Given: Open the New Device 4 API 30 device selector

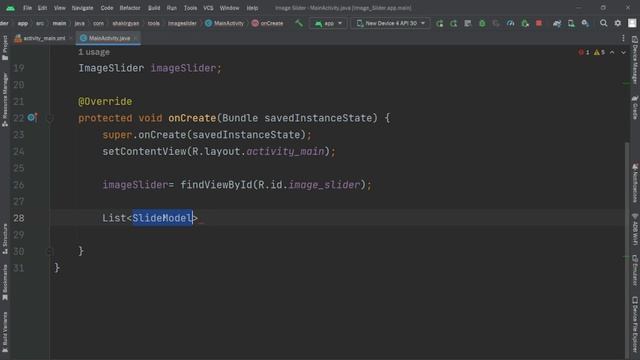Looking at the screenshot, I should point(391,23).
